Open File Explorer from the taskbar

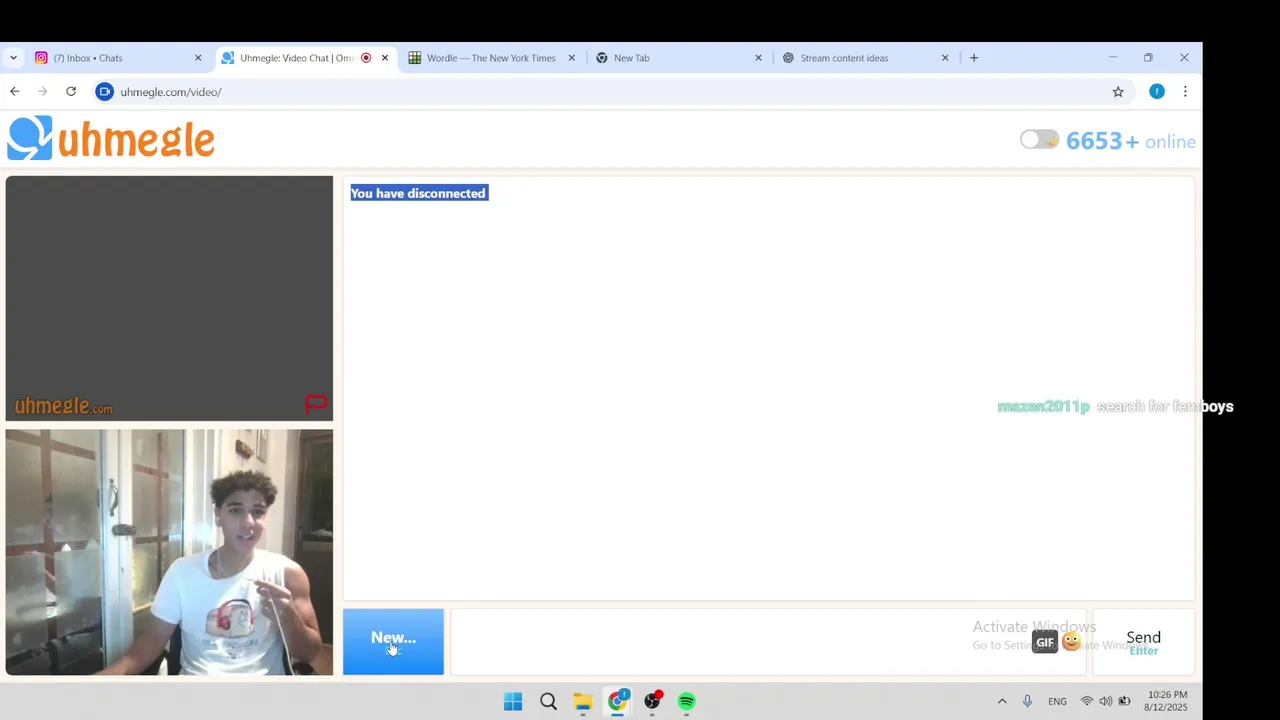pyautogui.click(x=583, y=702)
